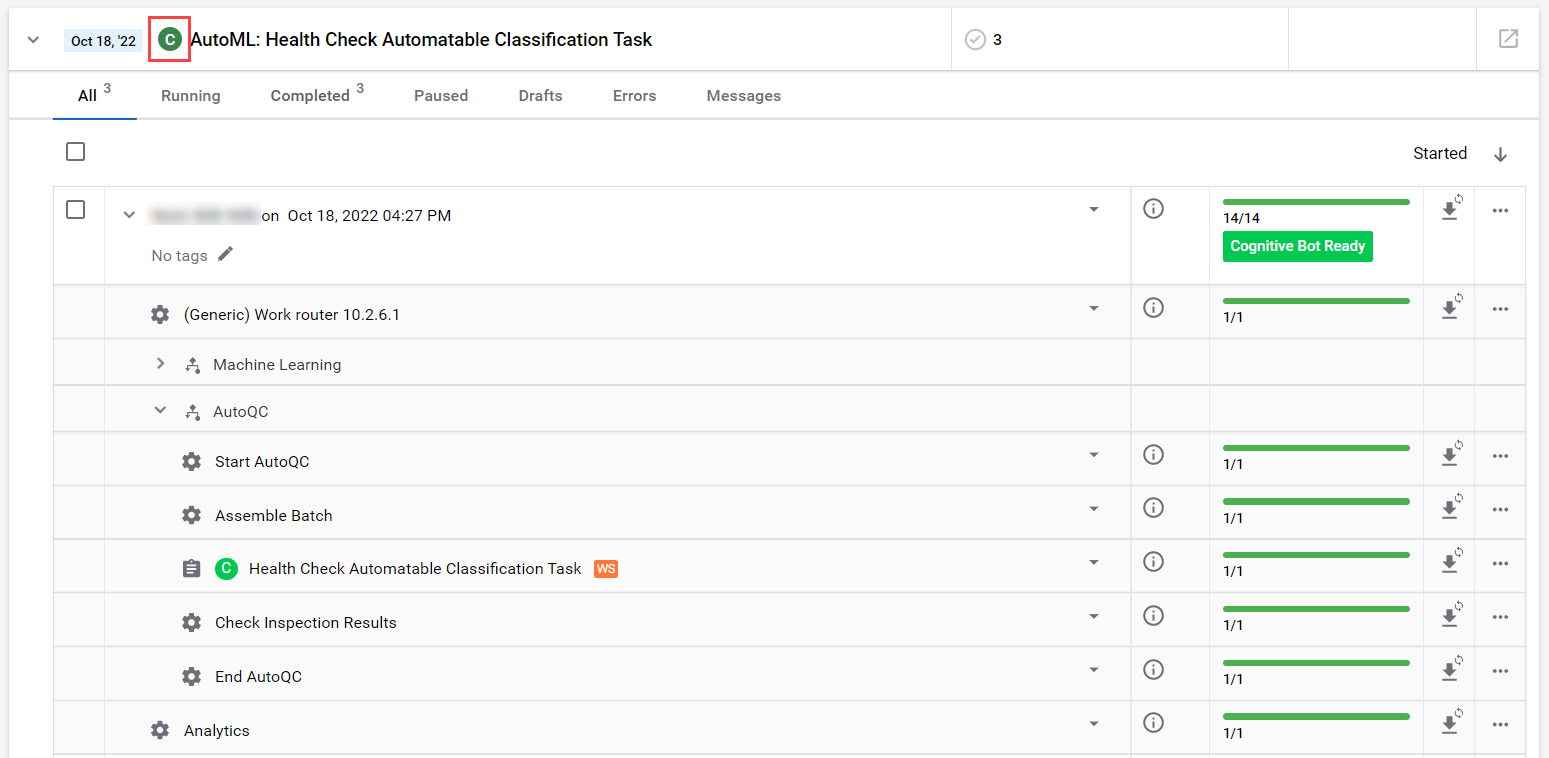Click the Oct 18, '22 date badge

[103, 41]
